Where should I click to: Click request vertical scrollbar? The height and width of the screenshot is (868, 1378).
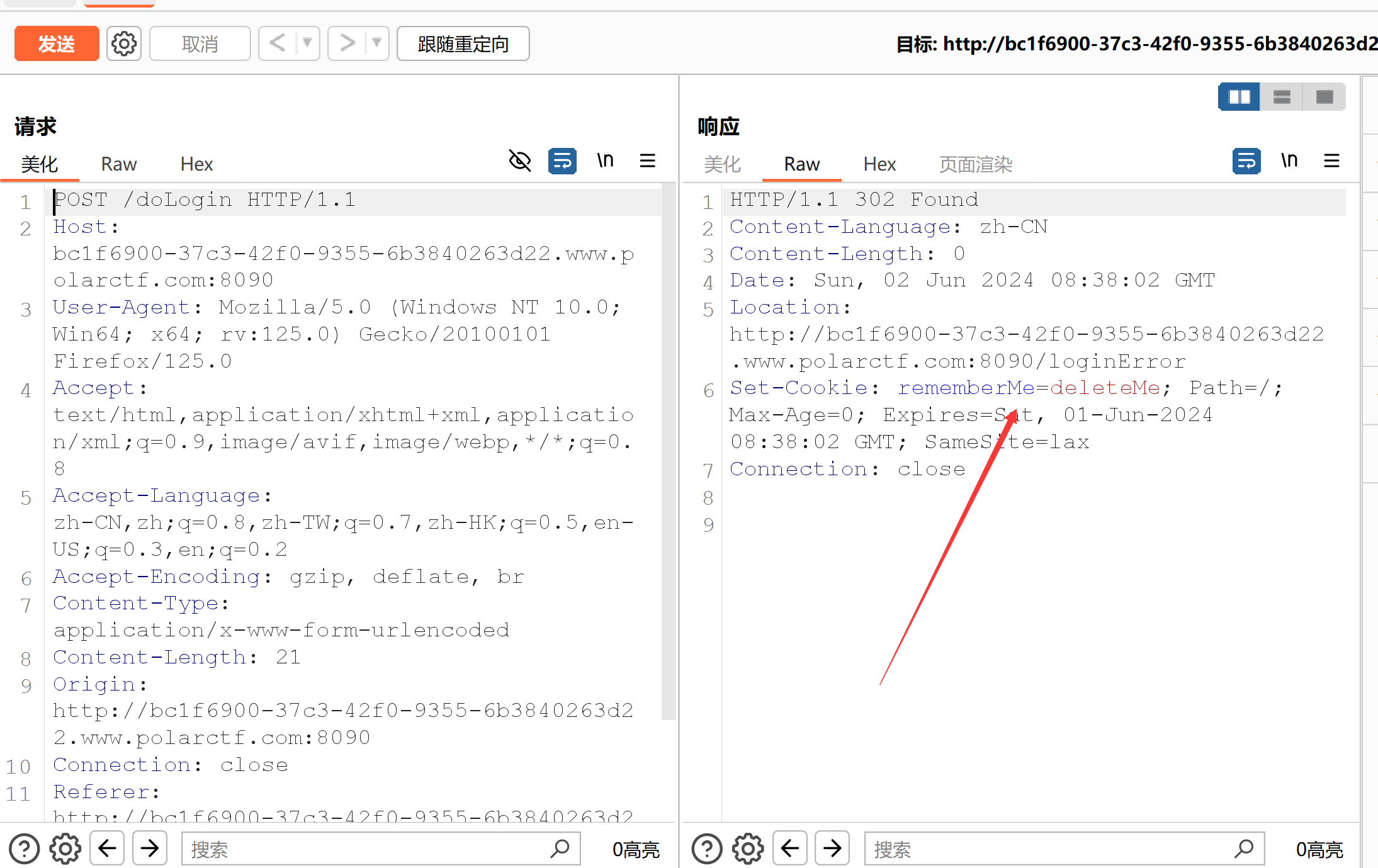coord(669,452)
